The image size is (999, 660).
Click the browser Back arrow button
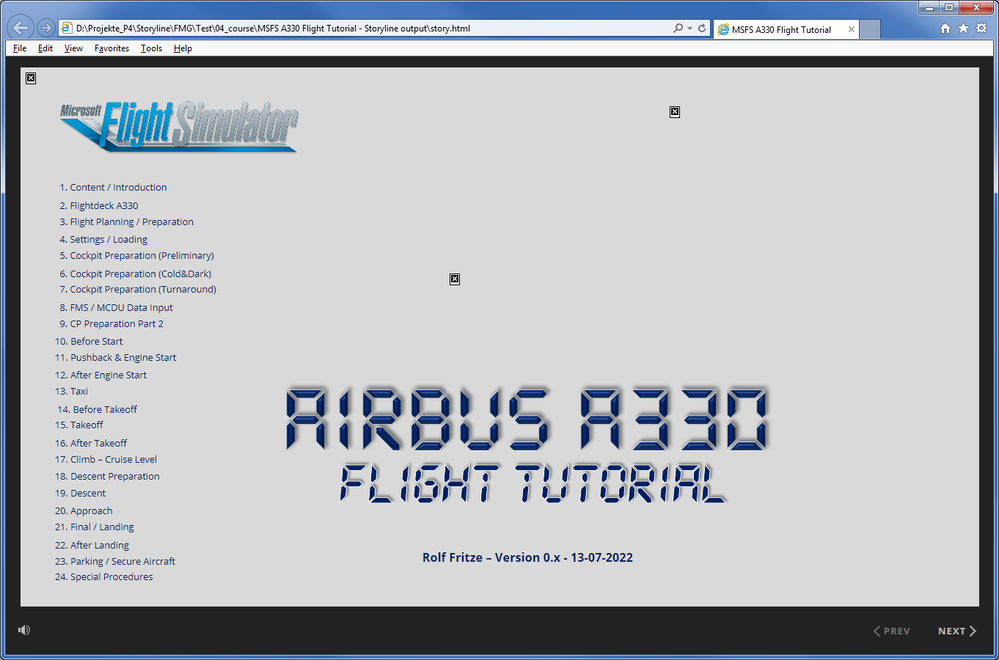coord(20,28)
